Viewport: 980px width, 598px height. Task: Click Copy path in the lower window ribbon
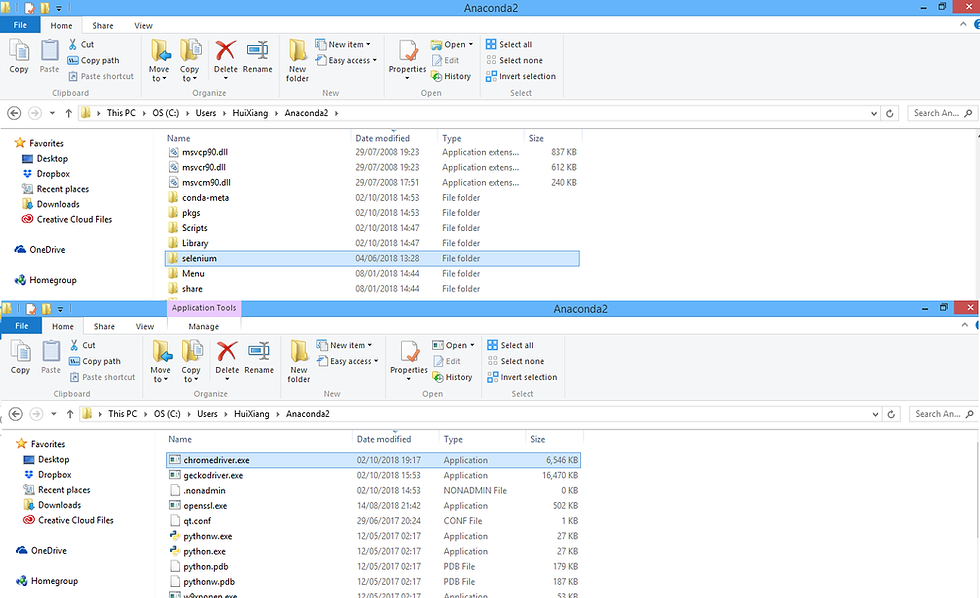tap(95, 361)
